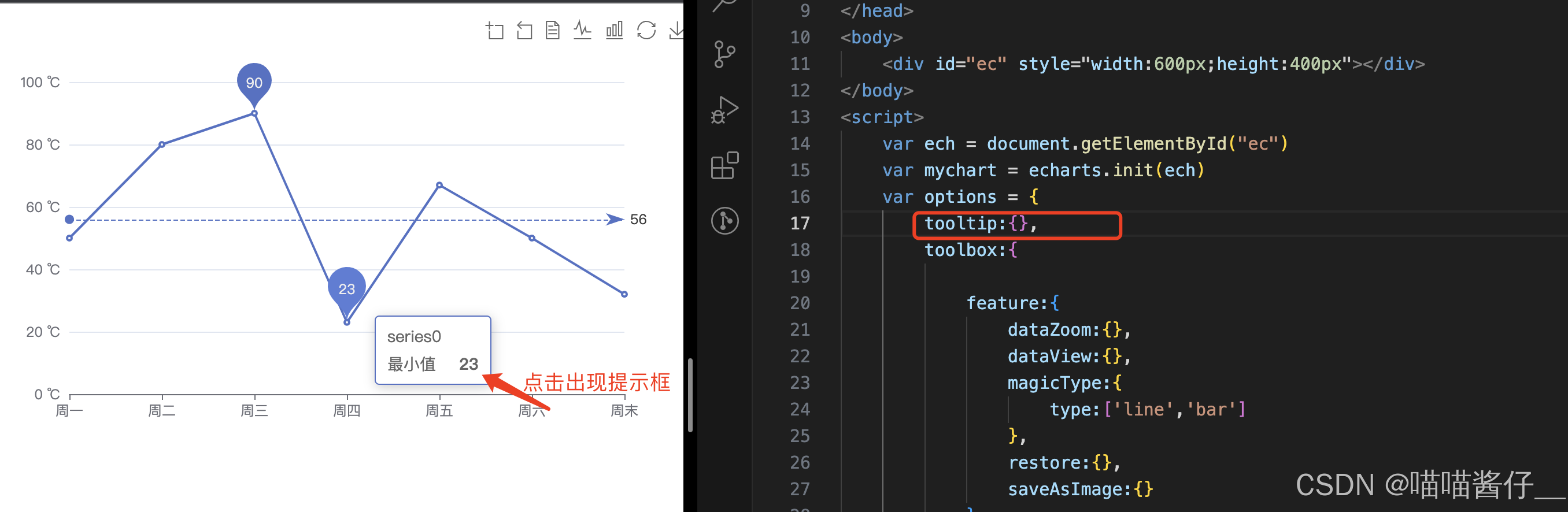
Task: Open the Git graph activity bar icon
Action: (x=724, y=221)
